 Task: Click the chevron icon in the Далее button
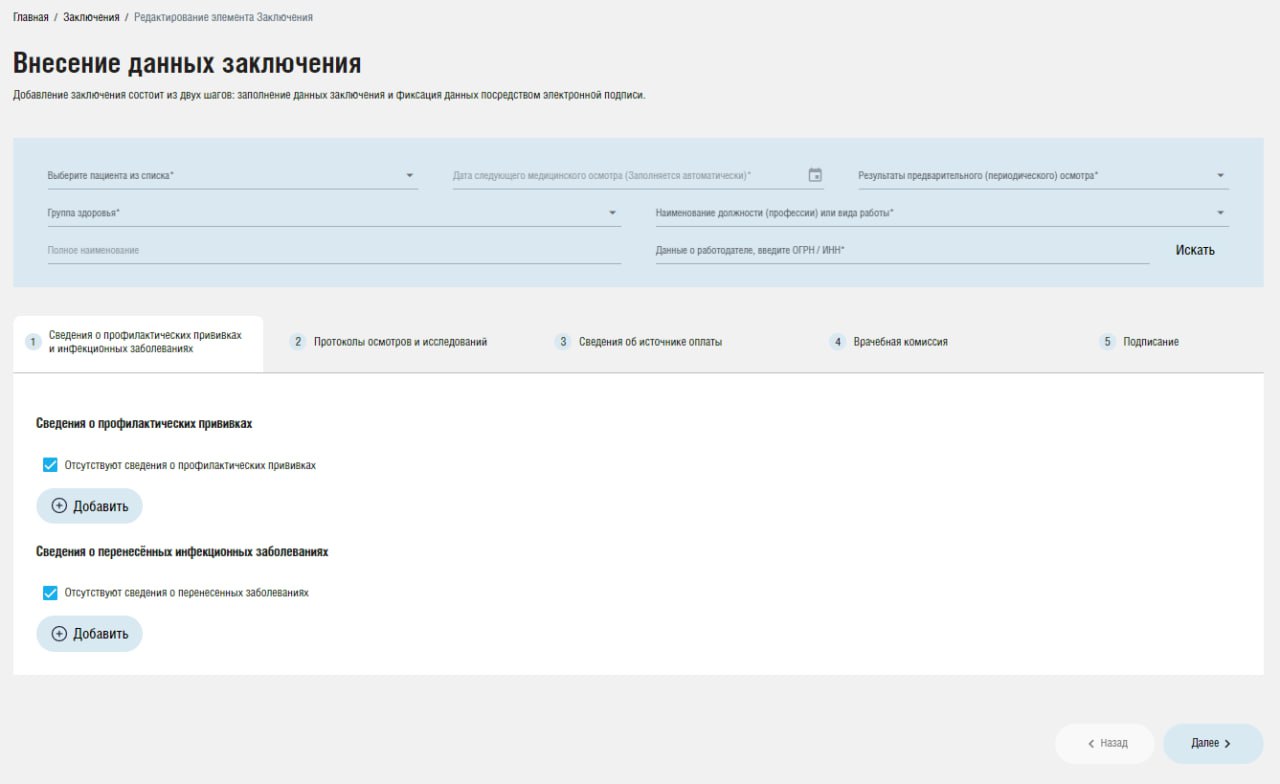pyautogui.click(x=1227, y=744)
